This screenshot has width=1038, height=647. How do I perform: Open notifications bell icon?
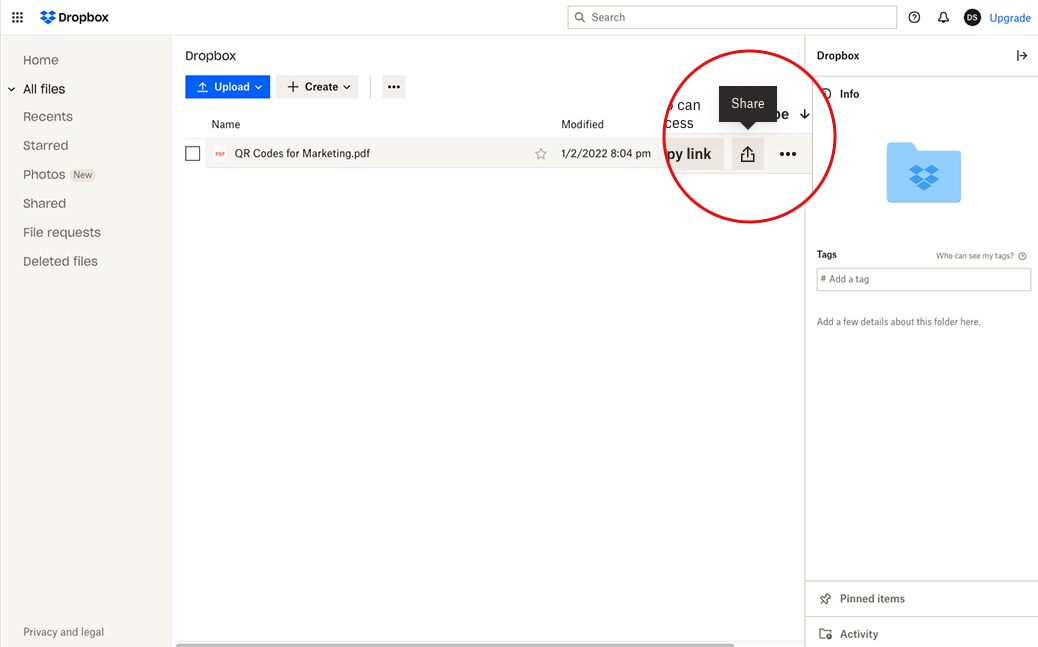tap(943, 18)
